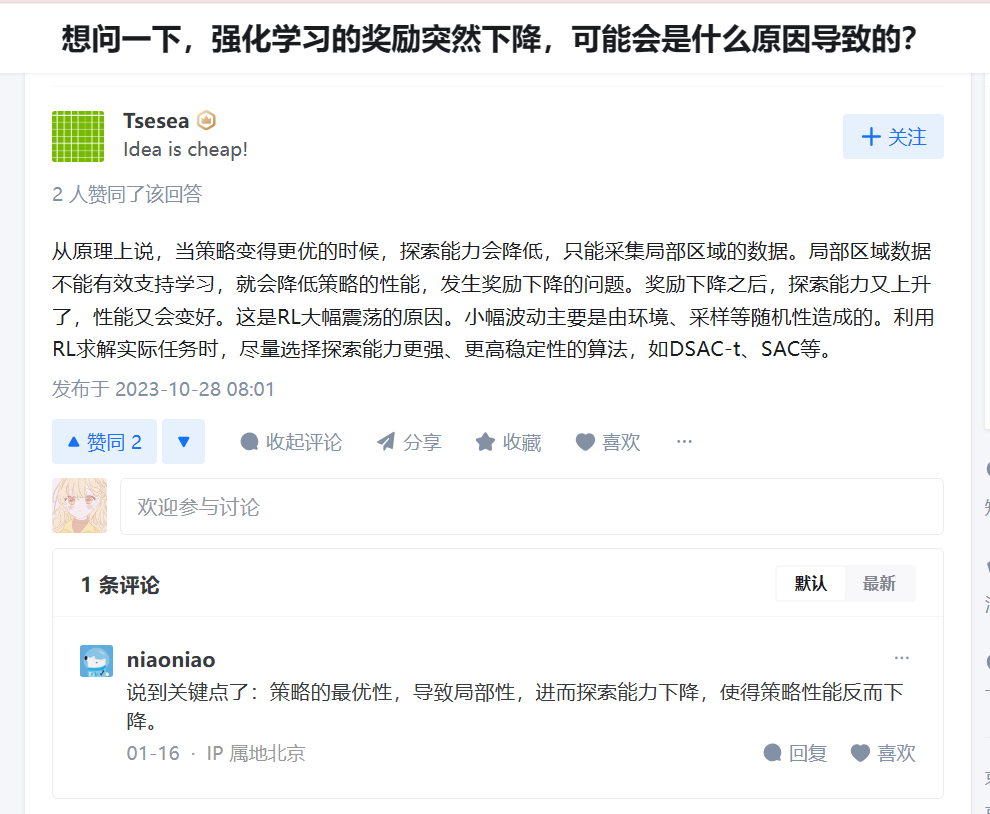
Task: Click the 收藏 star icon to bookmark
Action: click(487, 441)
